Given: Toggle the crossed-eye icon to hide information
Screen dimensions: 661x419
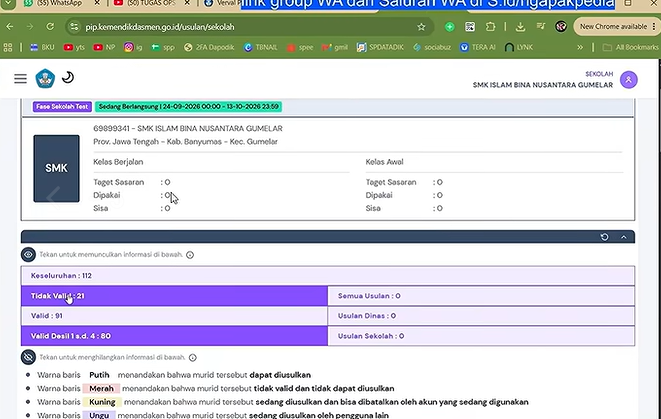Looking at the screenshot, I should [28, 357].
